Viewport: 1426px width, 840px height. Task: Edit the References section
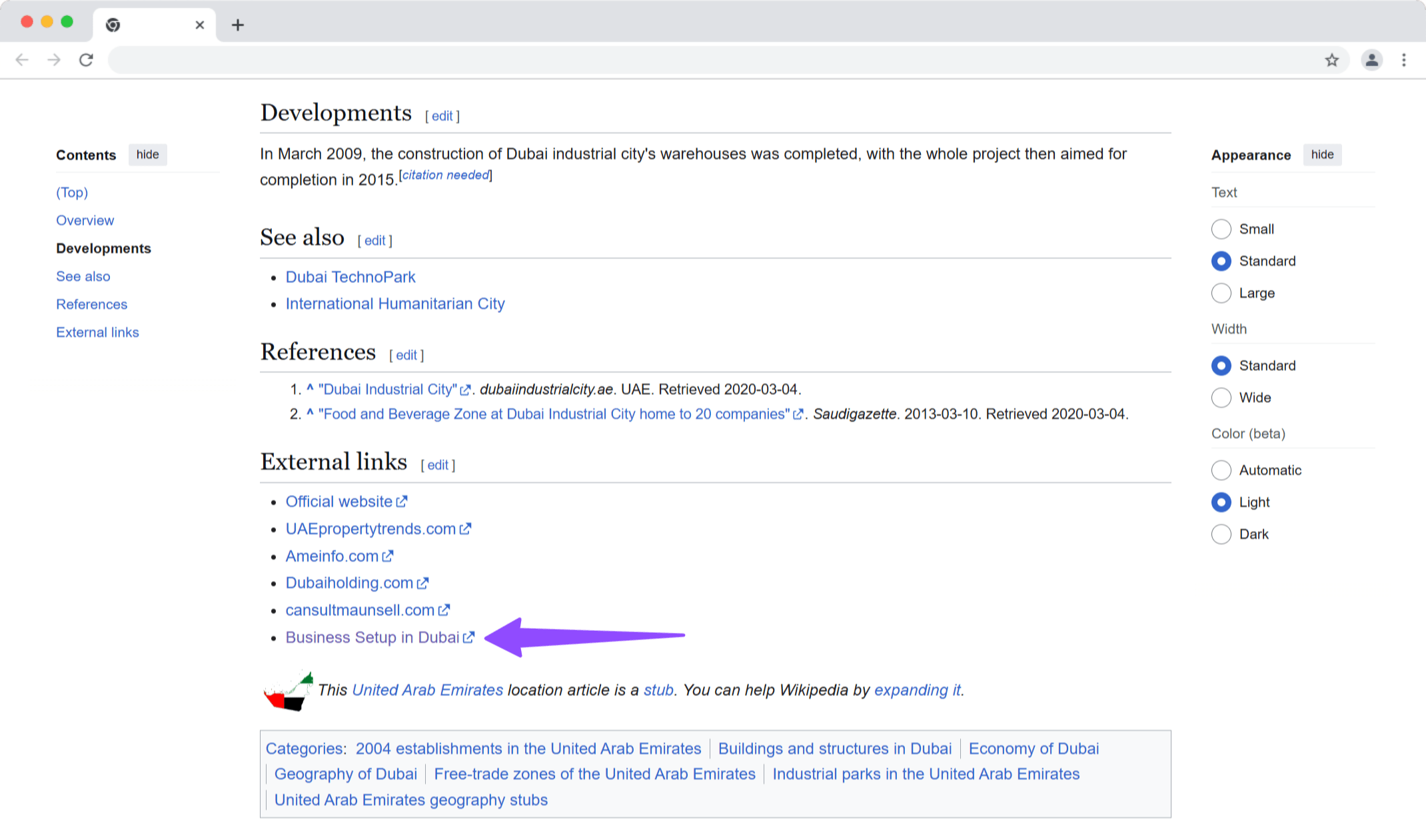pyautogui.click(x=406, y=355)
